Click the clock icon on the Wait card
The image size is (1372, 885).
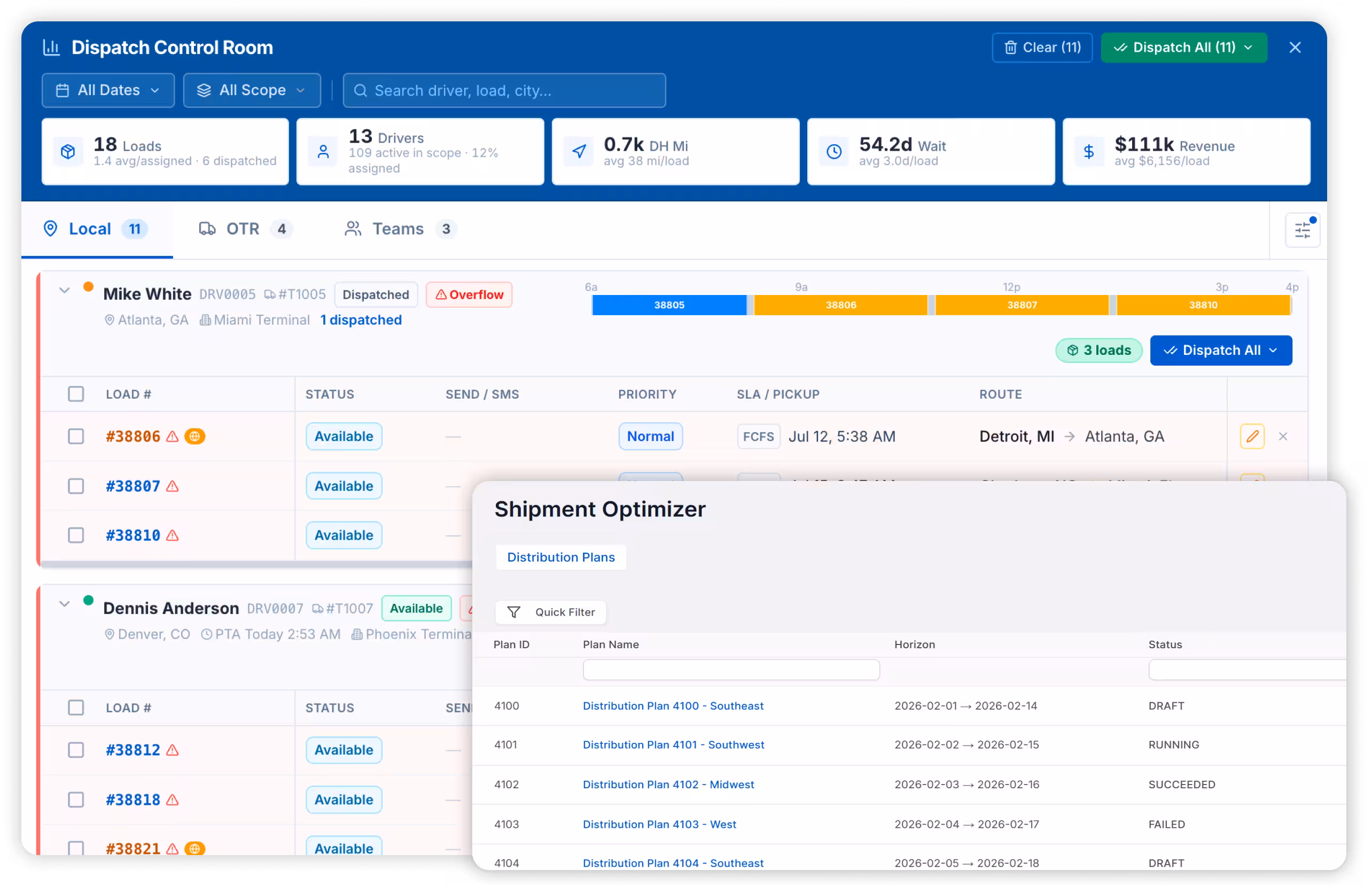(x=834, y=152)
